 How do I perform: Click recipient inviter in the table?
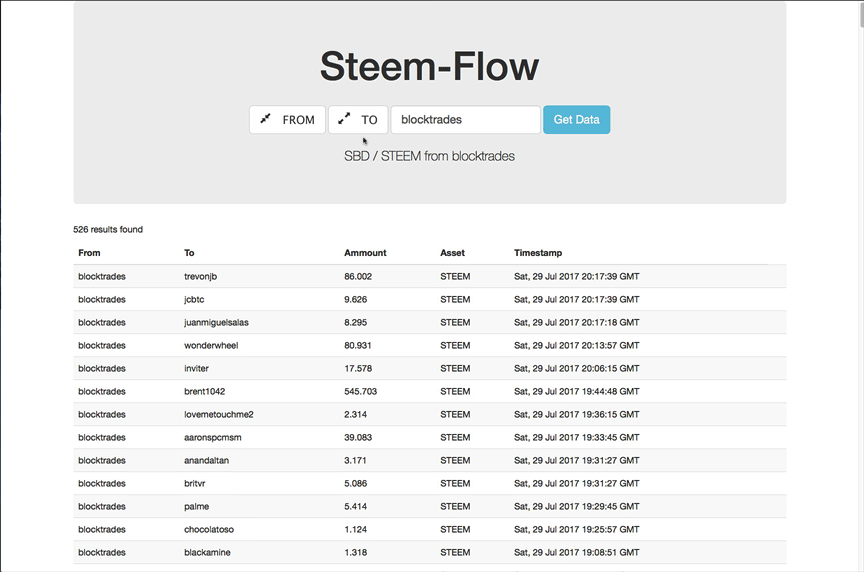pyautogui.click(x=196, y=368)
